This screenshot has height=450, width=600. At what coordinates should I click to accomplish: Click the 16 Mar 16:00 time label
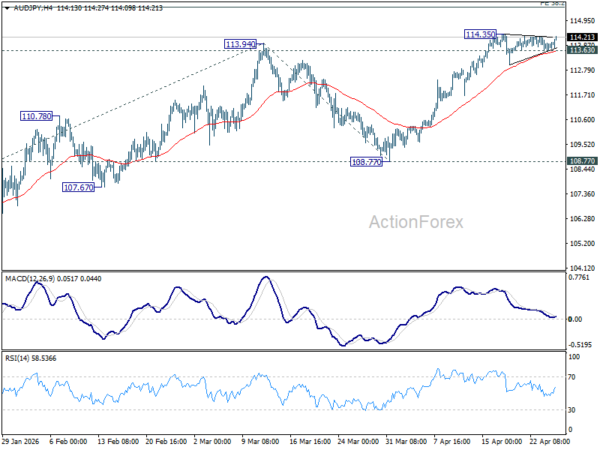coord(310,441)
